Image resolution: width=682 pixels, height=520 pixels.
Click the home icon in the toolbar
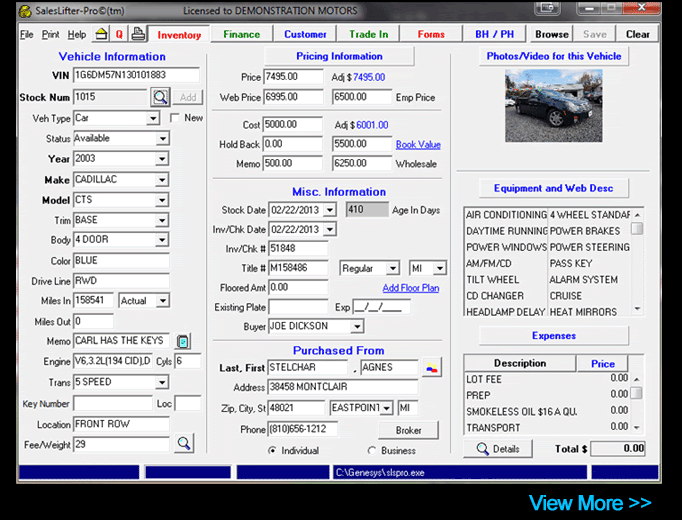(101, 34)
